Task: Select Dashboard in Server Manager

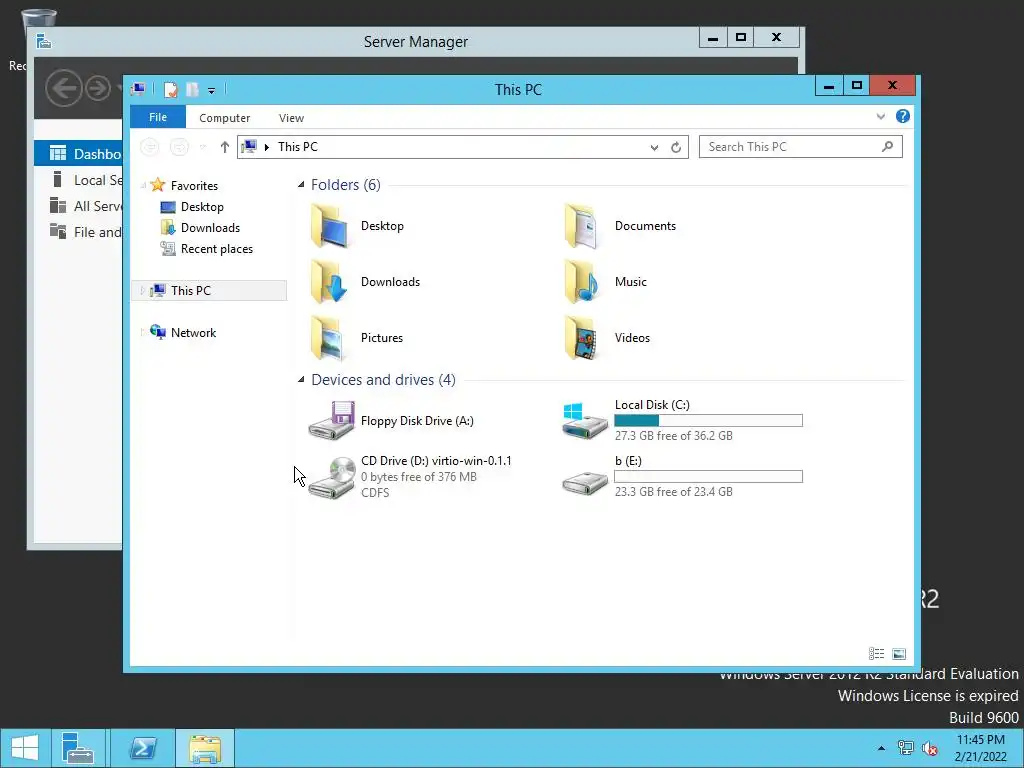Action: pos(78,153)
